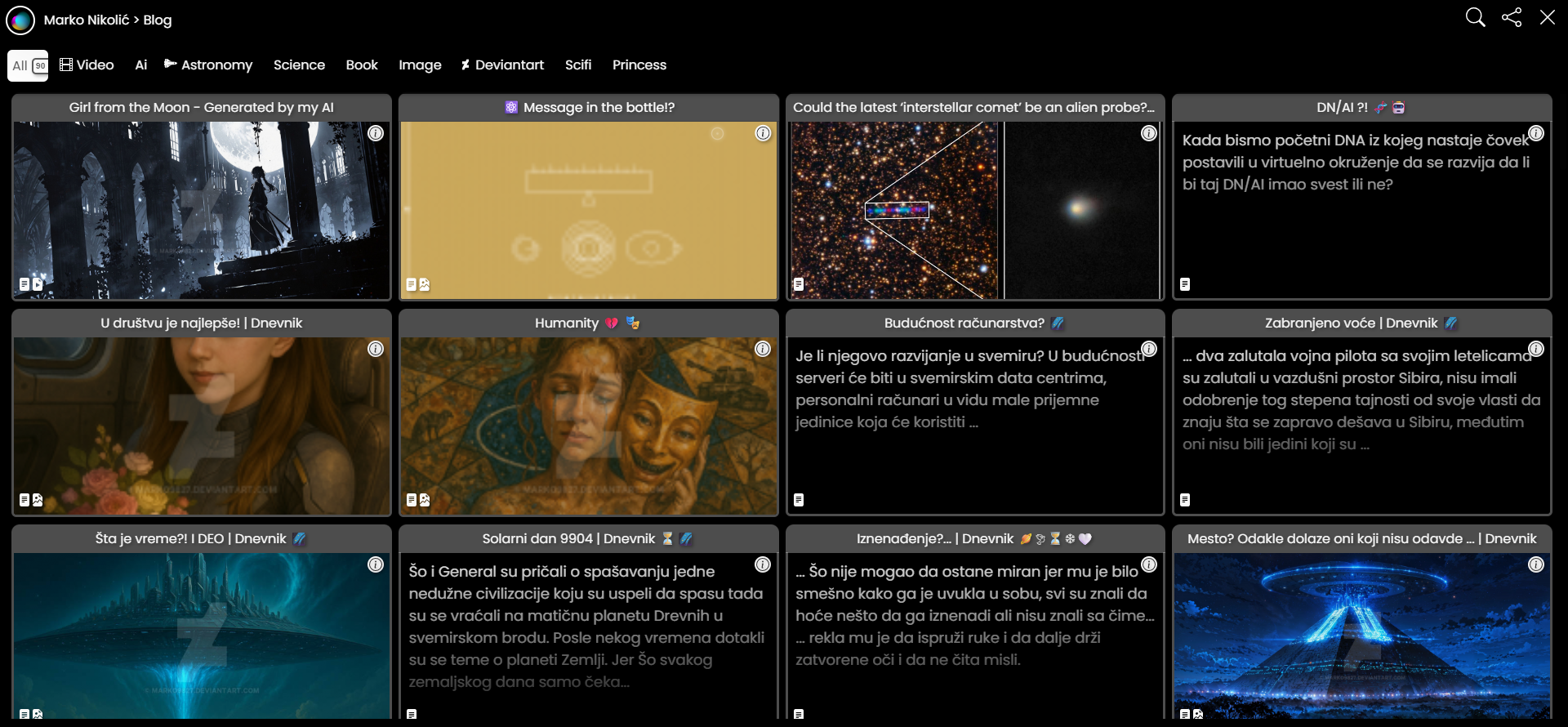The image size is (1568, 727).
Task: Open the Science category tab
Action: point(299,65)
